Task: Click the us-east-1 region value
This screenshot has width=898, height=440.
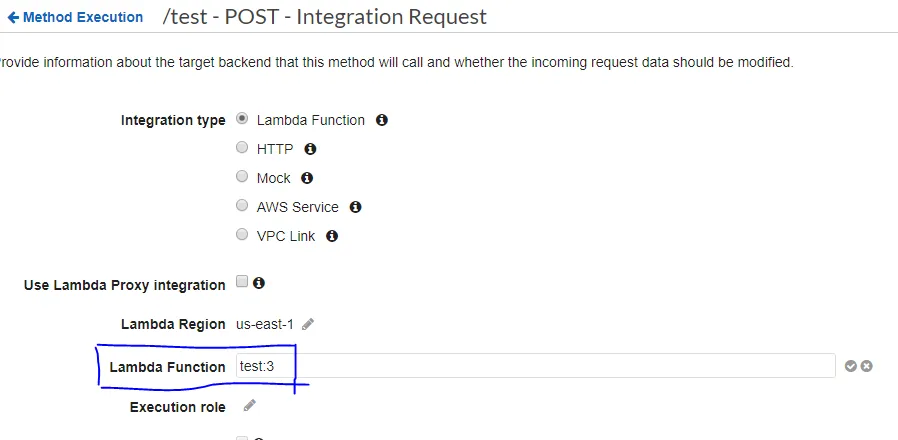Action: [265, 324]
